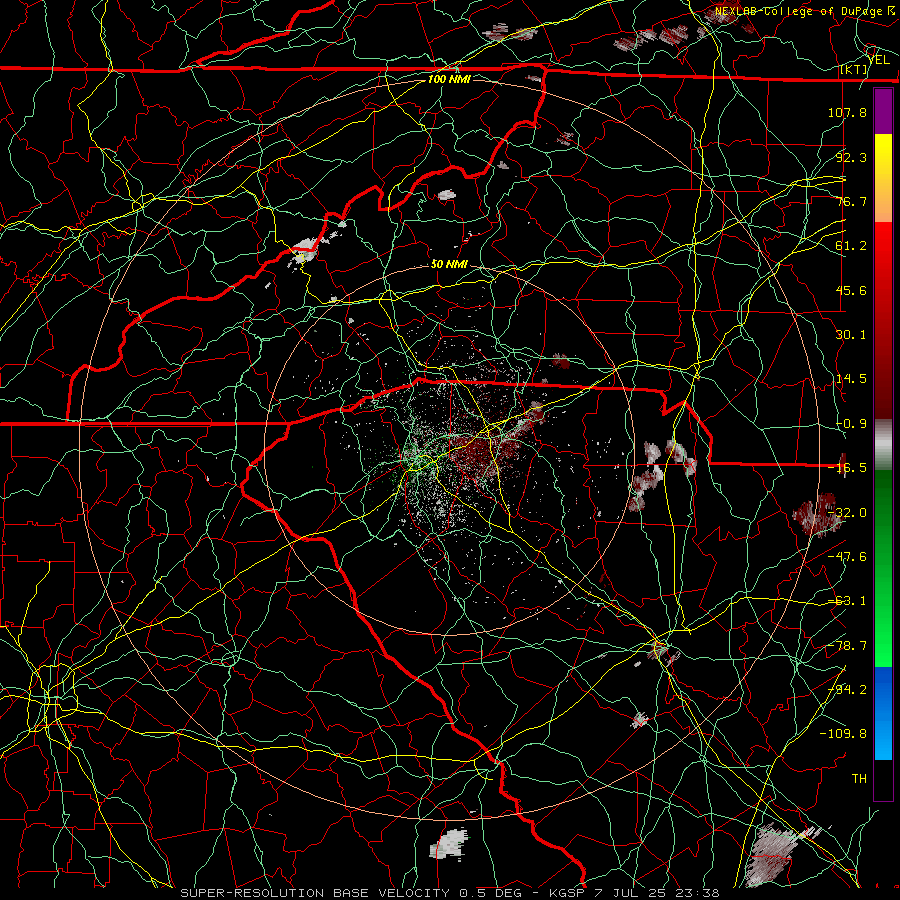Viewport: 900px width, 900px height.
Task: Click the TH threshold label
Action: [859, 779]
